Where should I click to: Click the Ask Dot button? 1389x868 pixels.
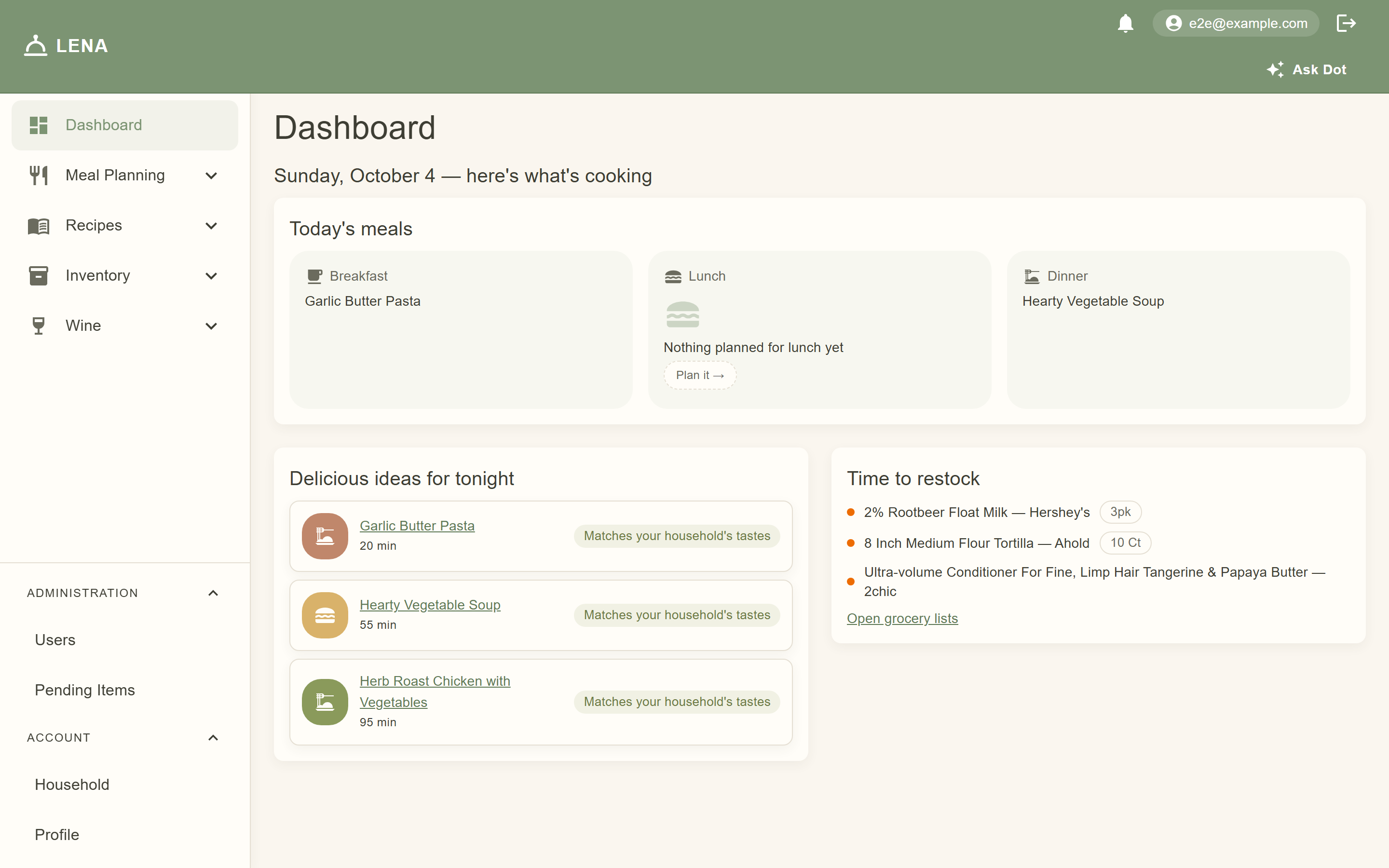point(1307,69)
